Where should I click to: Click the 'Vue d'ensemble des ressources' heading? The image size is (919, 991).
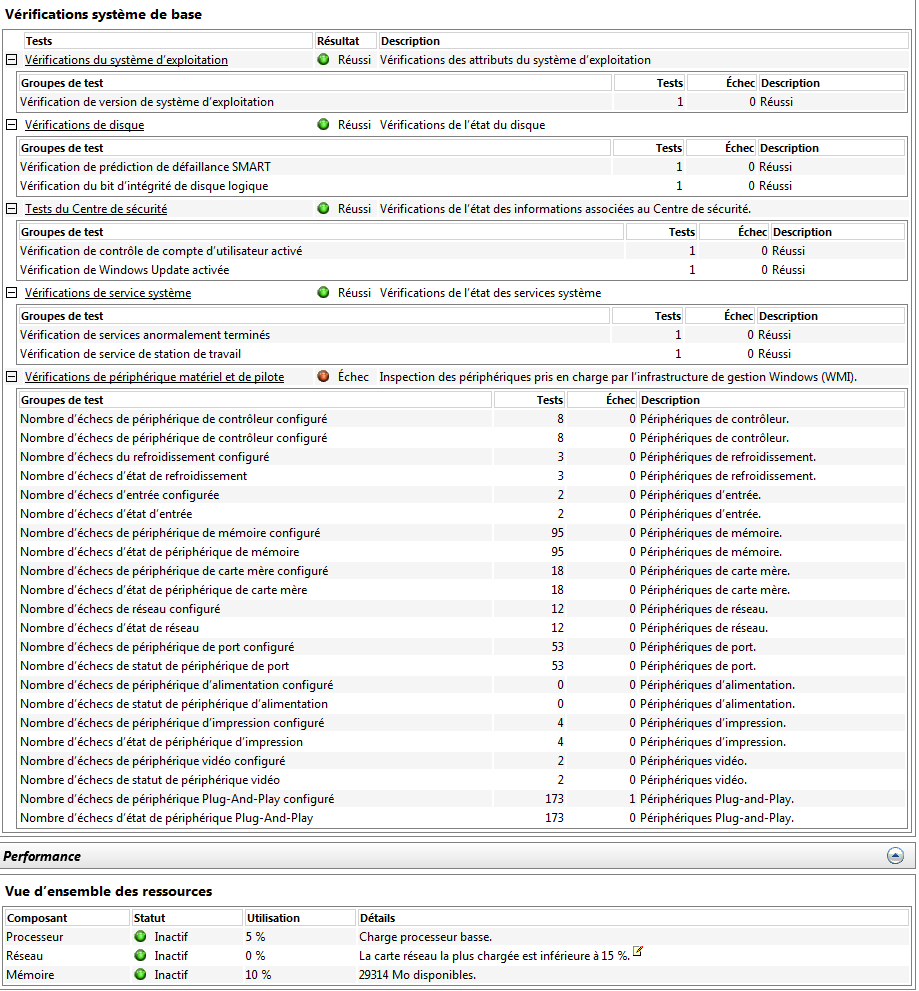(x=109, y=891)
